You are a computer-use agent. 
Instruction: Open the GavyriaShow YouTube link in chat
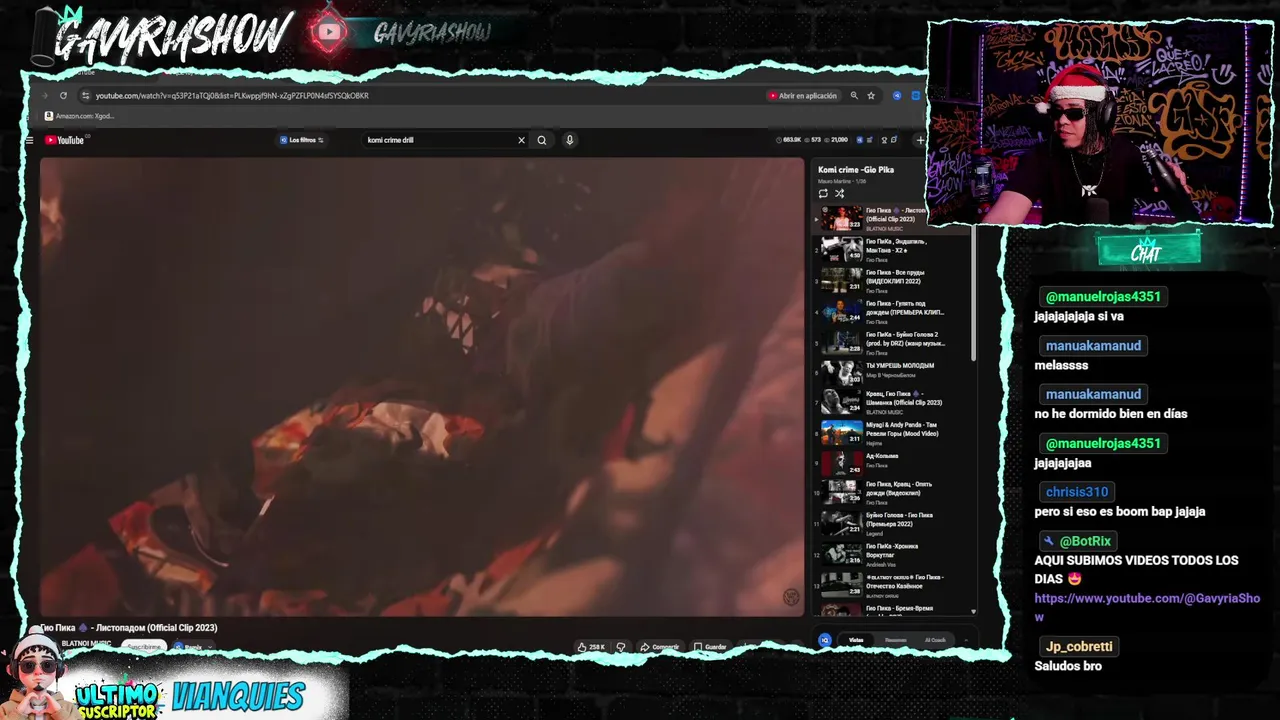tap(1147, 607)
